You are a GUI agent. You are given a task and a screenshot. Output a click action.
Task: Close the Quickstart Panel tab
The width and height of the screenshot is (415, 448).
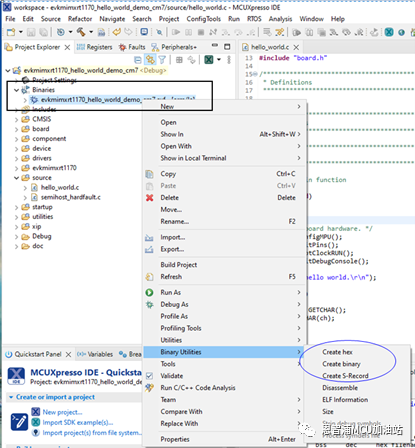tap(68, 354)
